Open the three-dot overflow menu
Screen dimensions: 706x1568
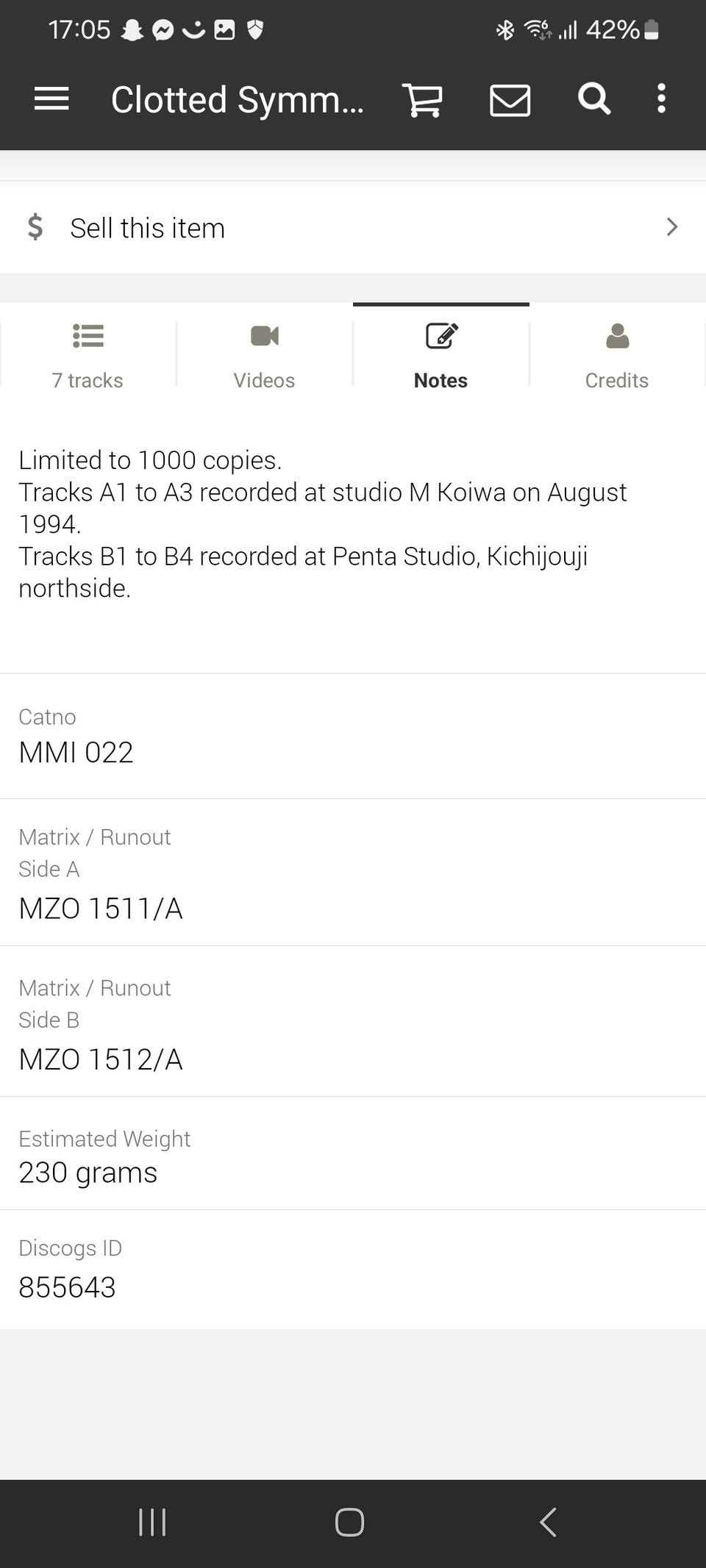[661, 99]
